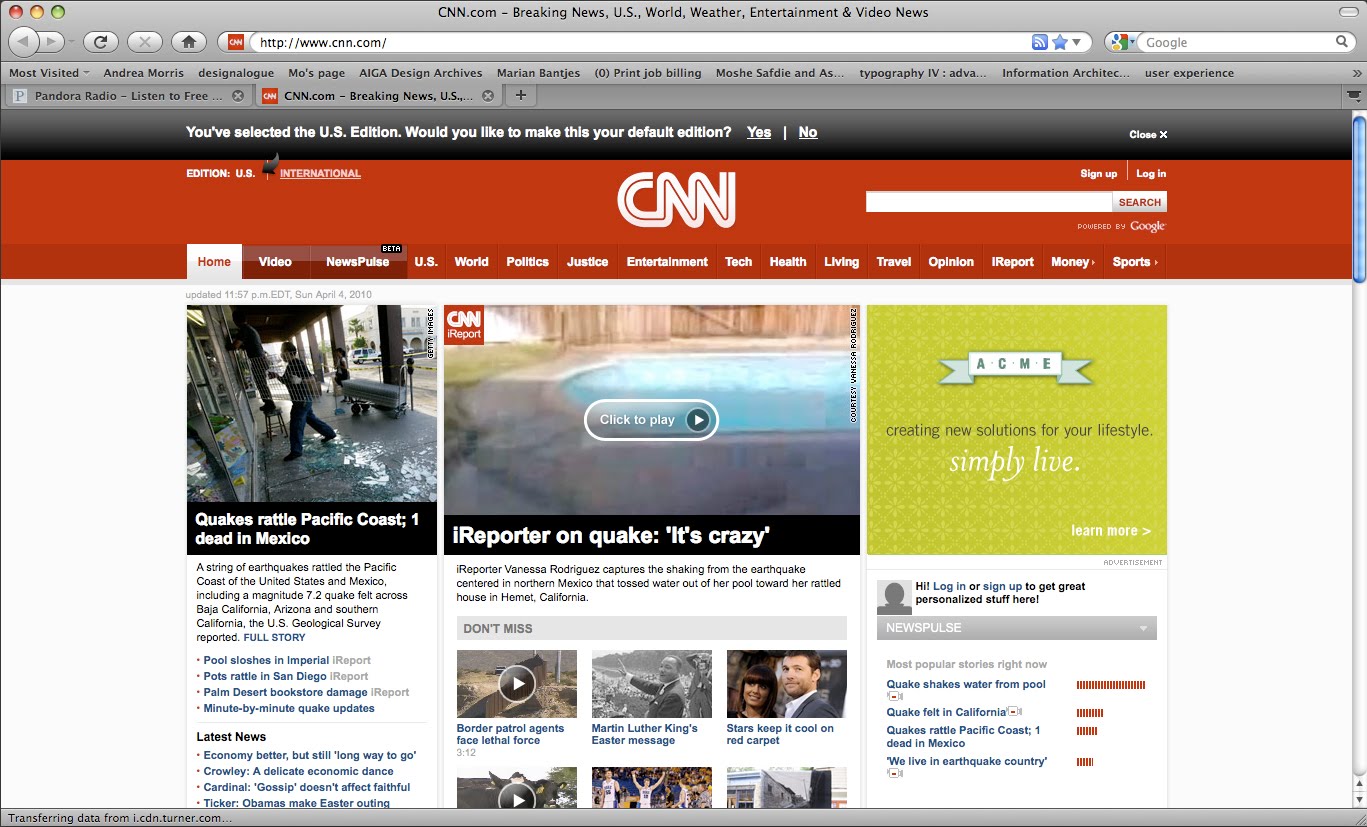Viewport: 1367px width, 827px height.
Task: Play the Border patrol agents video thumbnail
Action: tap(517, 684)
